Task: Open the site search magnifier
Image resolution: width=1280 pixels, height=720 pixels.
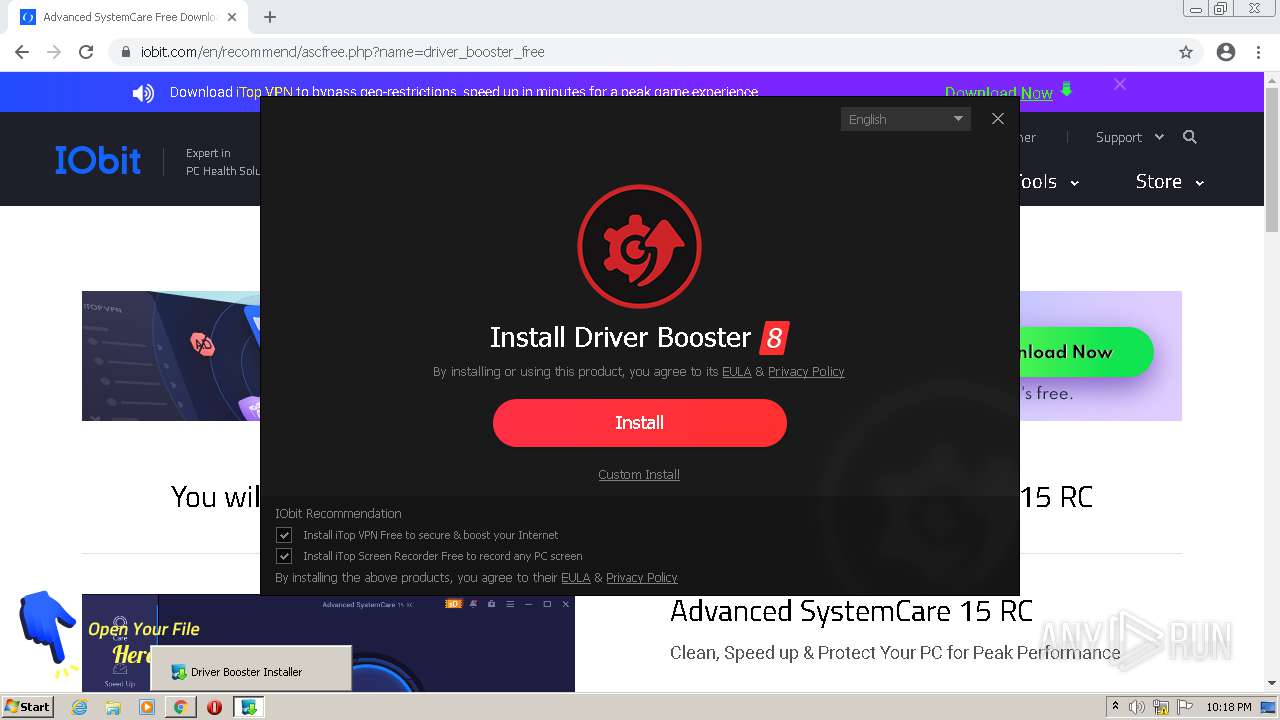Action: [x=1190, y=137]
